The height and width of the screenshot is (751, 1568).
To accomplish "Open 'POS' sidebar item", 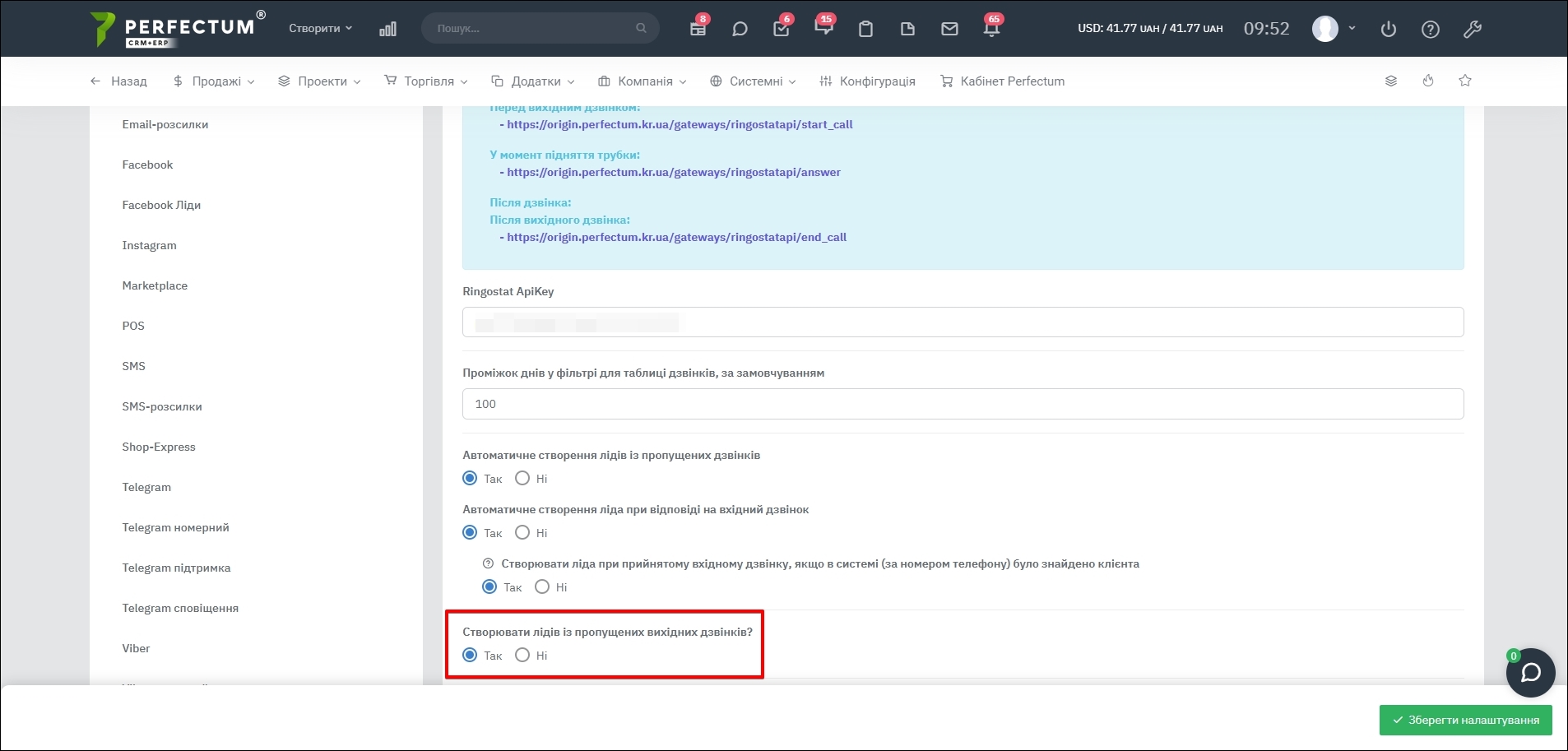I will 133,326.
